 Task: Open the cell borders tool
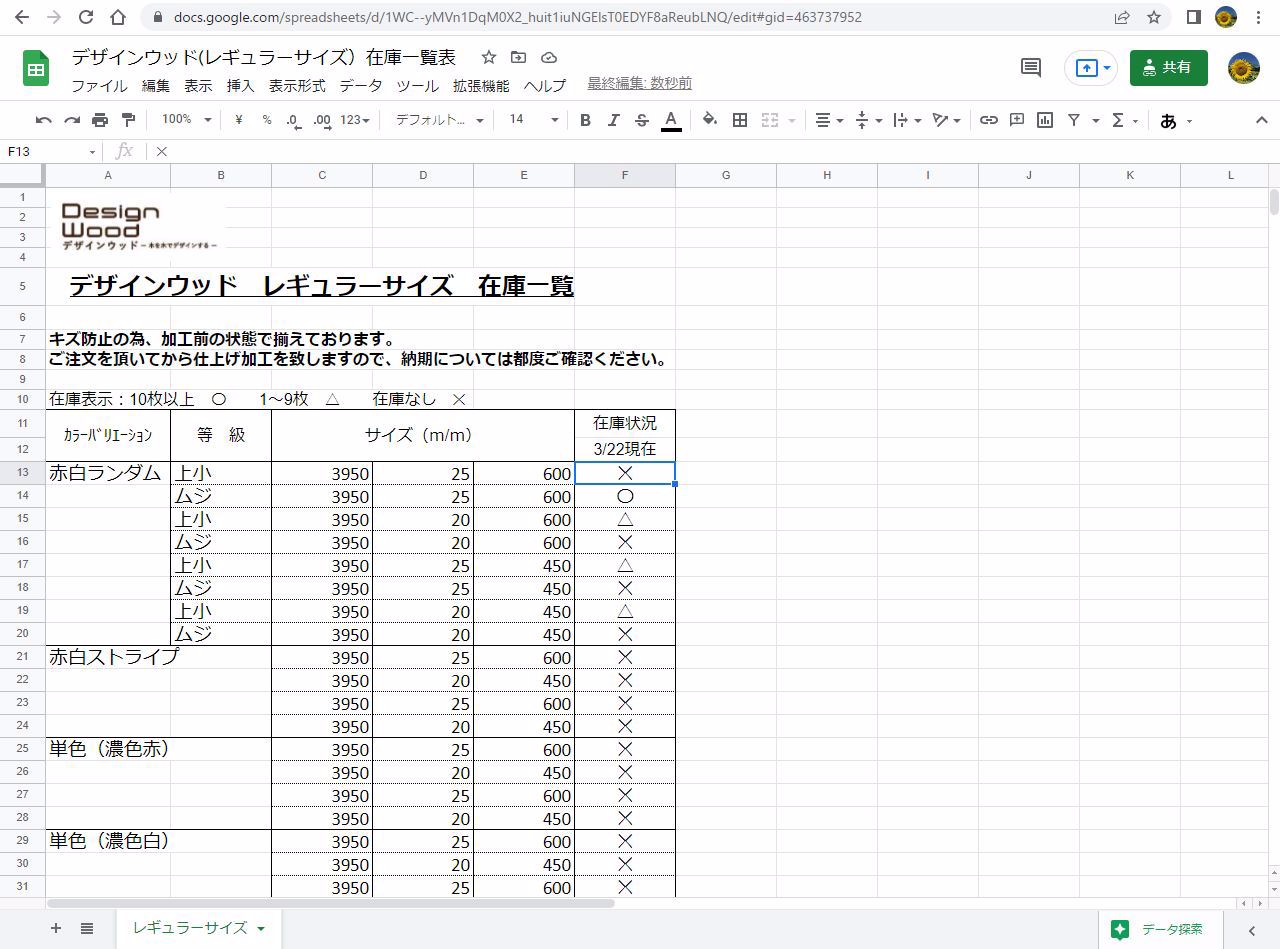point(740,120)
